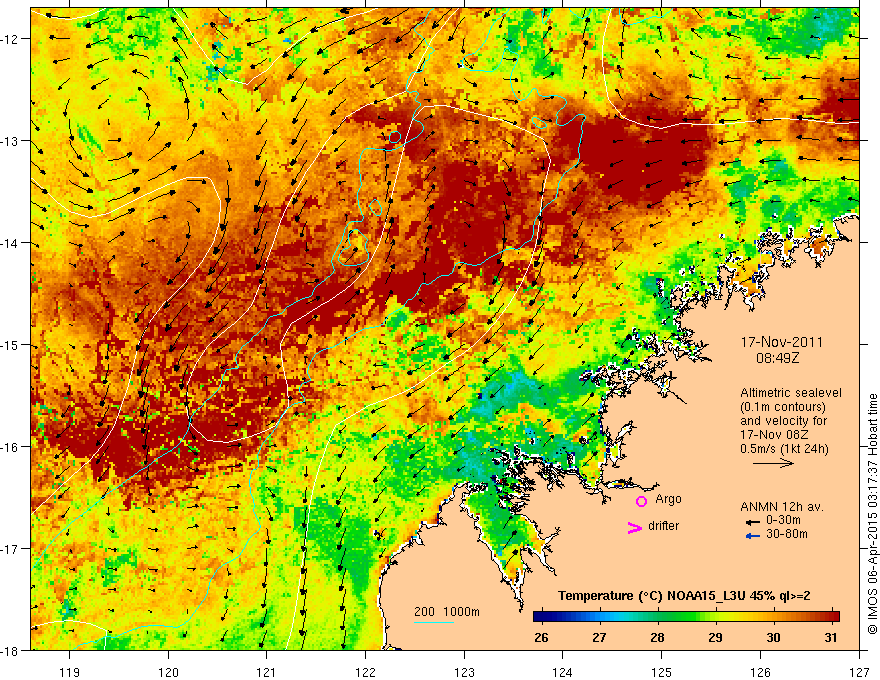
Task: Click the longitude axis label 123
Action: click(x=464, y=672)
